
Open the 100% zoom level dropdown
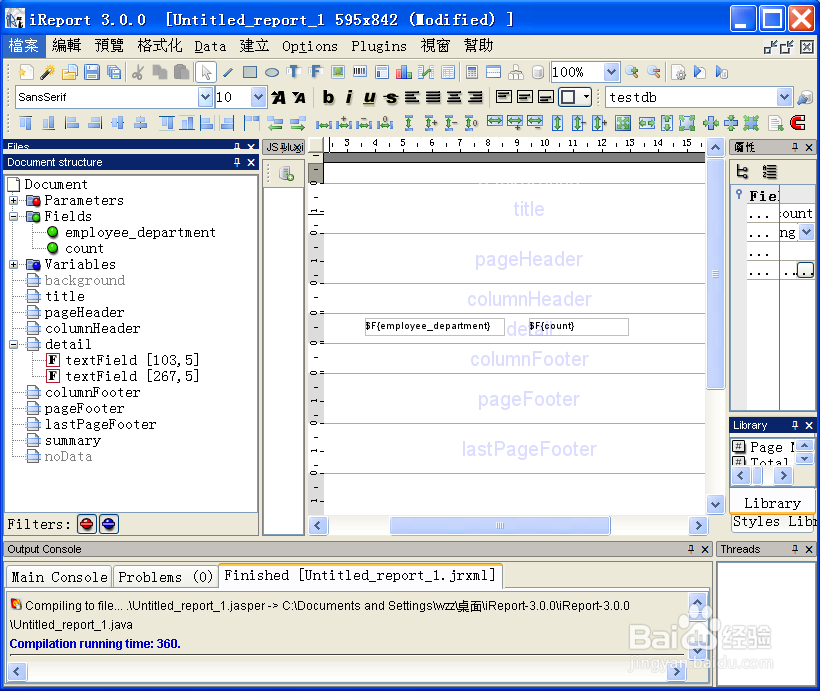pos(611,72)
